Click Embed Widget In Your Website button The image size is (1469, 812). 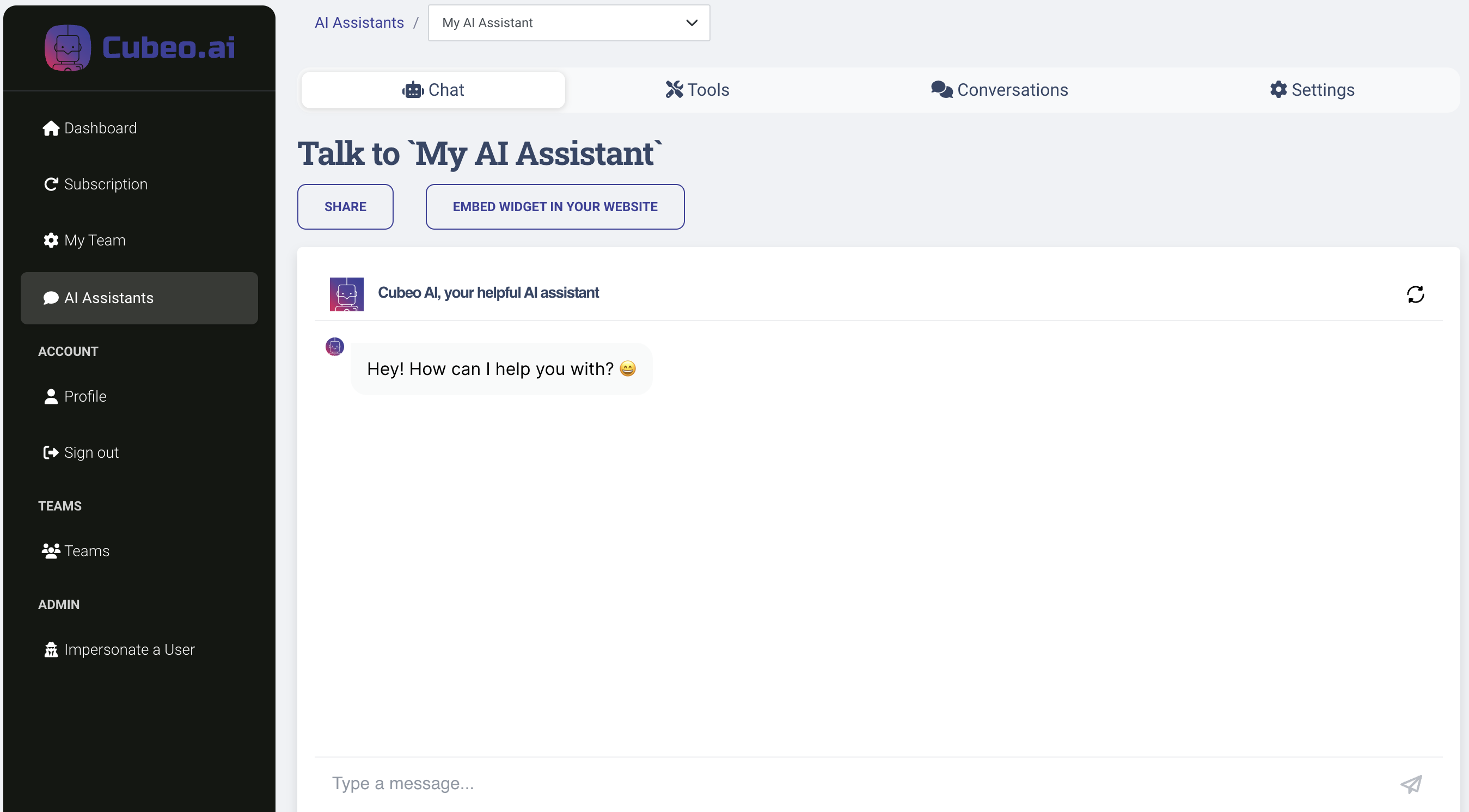pyautogui.click(x=554, y=207)
